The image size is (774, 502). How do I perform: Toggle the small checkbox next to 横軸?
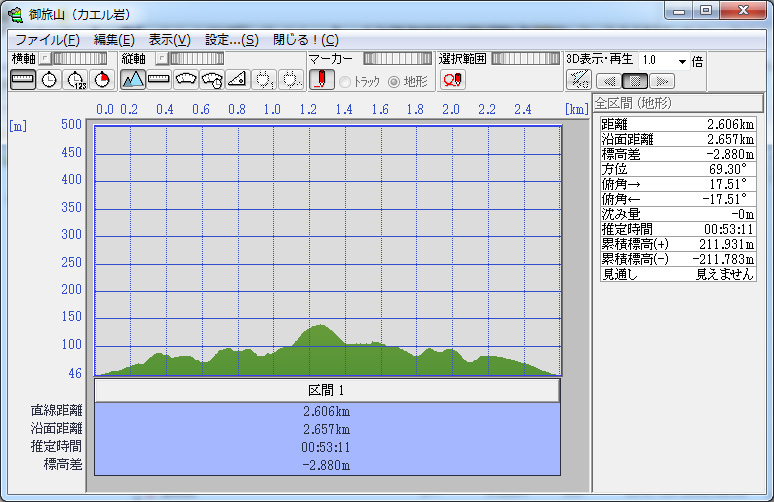[44, 59]
